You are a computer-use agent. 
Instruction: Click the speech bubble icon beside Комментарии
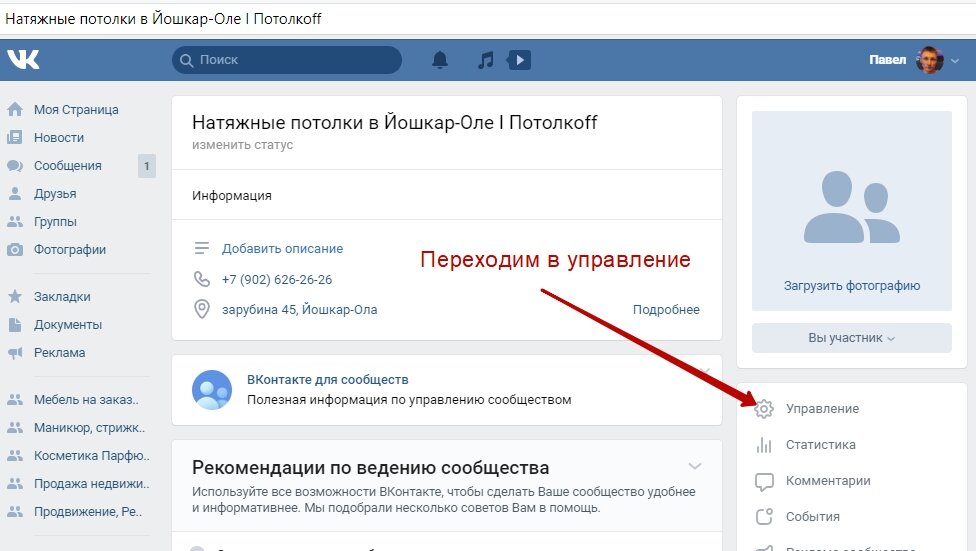coord(764,481)
